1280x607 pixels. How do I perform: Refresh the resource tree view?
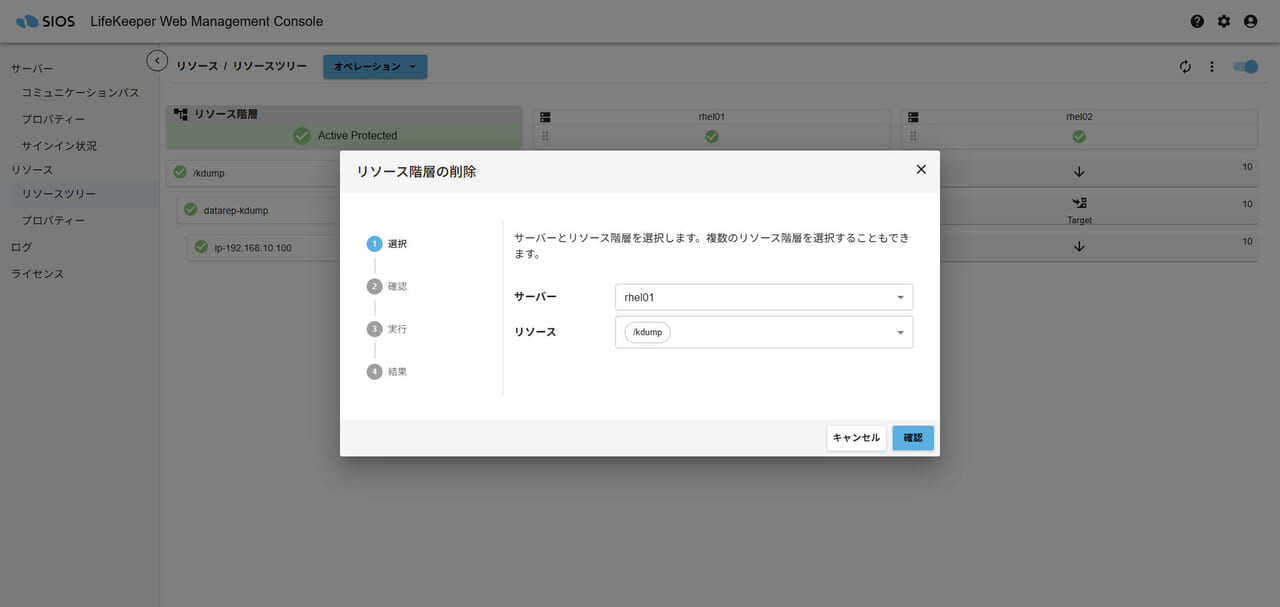pyautogui.click(x=1185, y=67)
